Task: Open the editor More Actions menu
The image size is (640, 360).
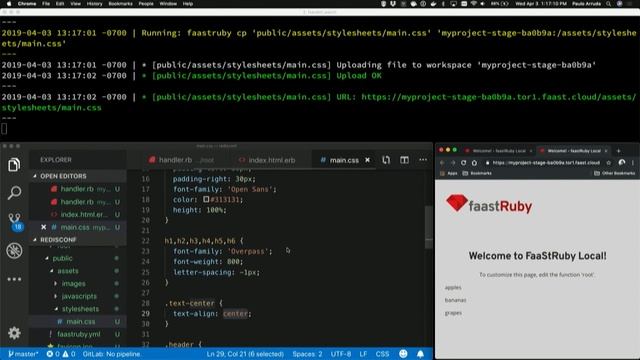Action: (x=423, y=160)
